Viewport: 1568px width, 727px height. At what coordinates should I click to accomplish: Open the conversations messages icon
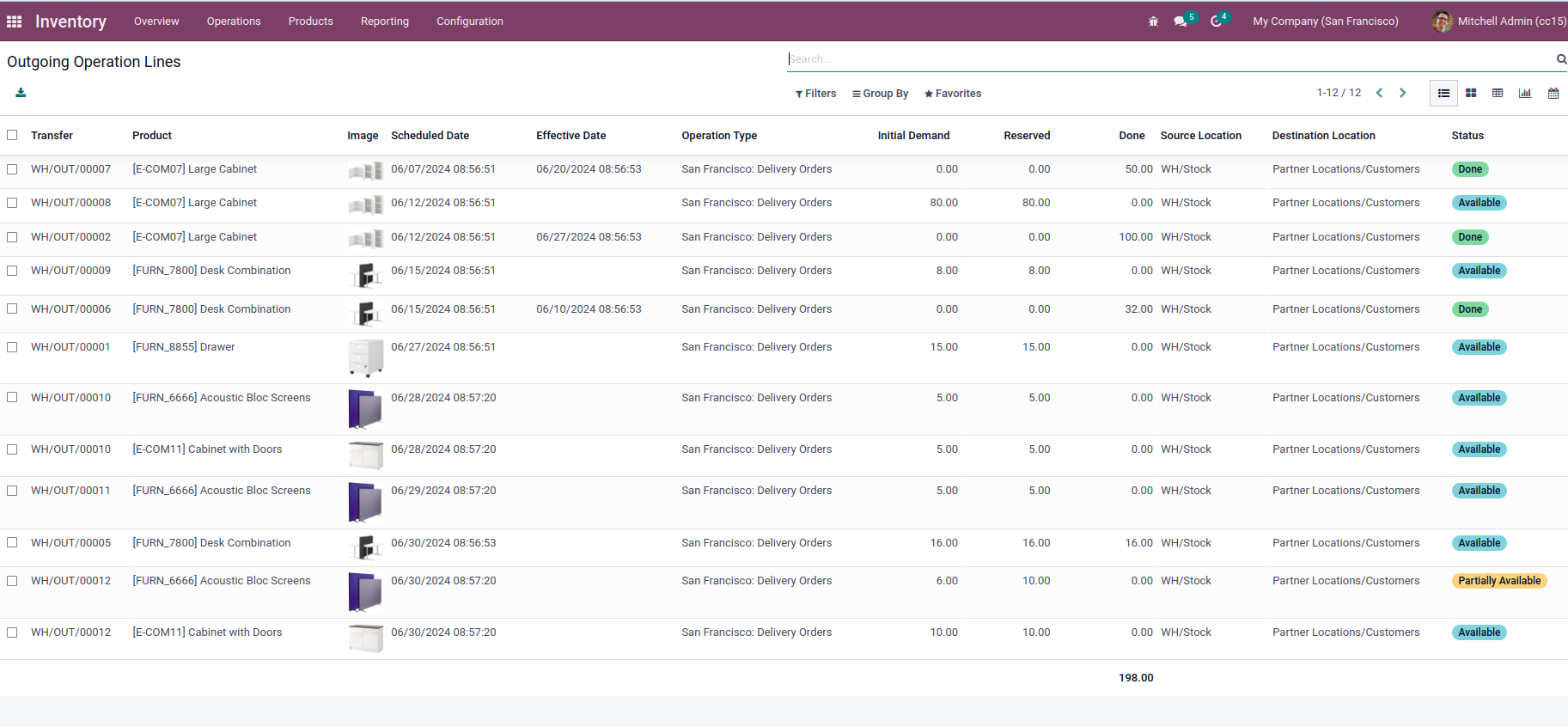click(1181, 21)
